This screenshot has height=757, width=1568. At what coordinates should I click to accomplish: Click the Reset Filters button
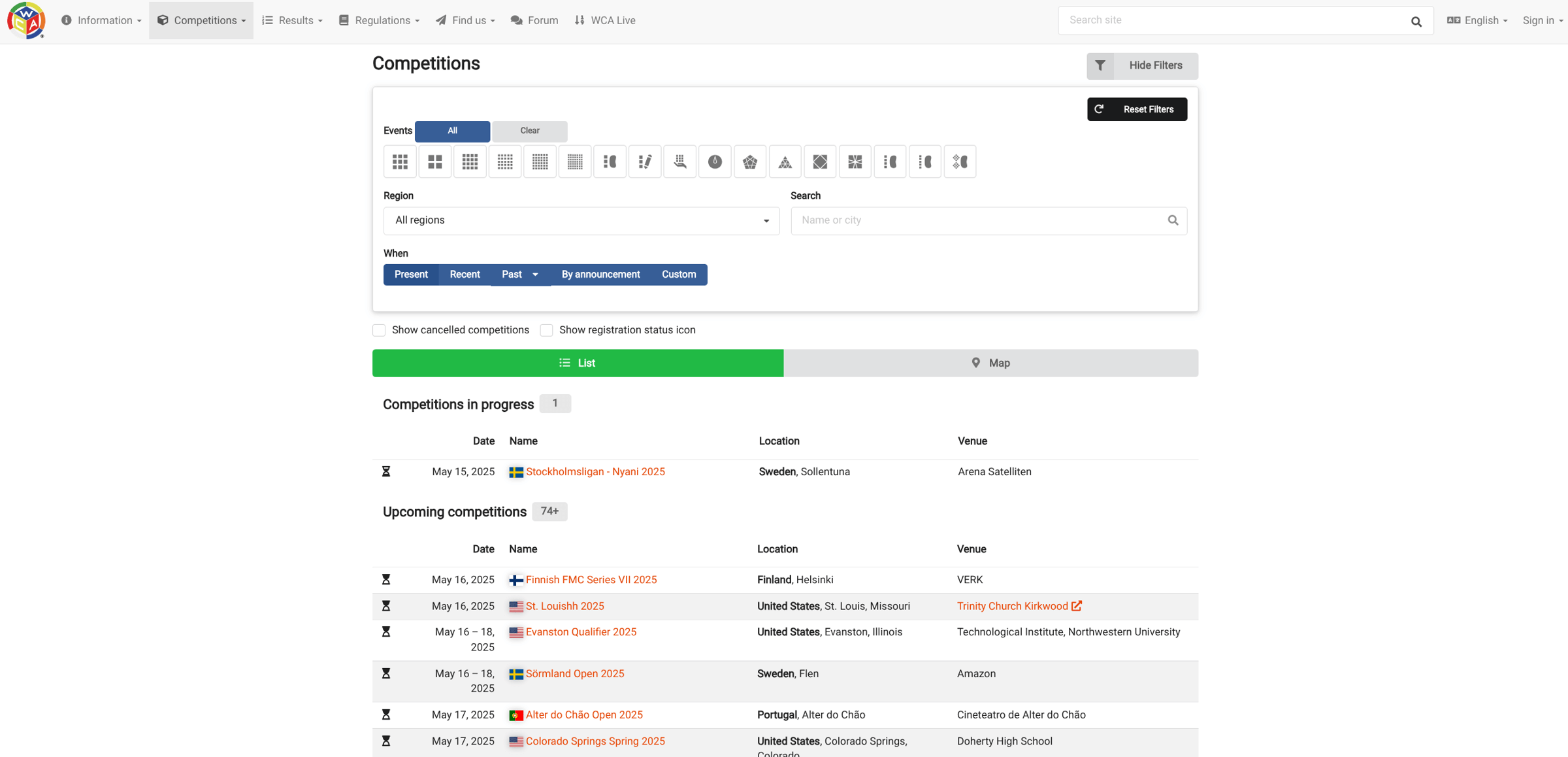coord(1137,109)
